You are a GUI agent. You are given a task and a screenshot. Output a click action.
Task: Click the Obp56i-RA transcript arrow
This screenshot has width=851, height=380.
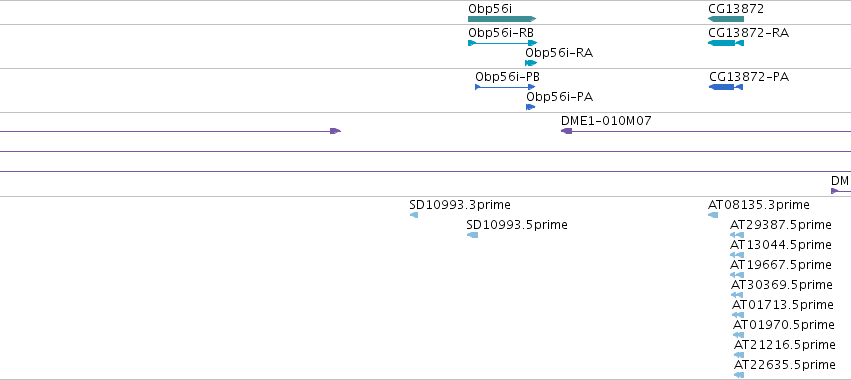(x=531, y=63)
